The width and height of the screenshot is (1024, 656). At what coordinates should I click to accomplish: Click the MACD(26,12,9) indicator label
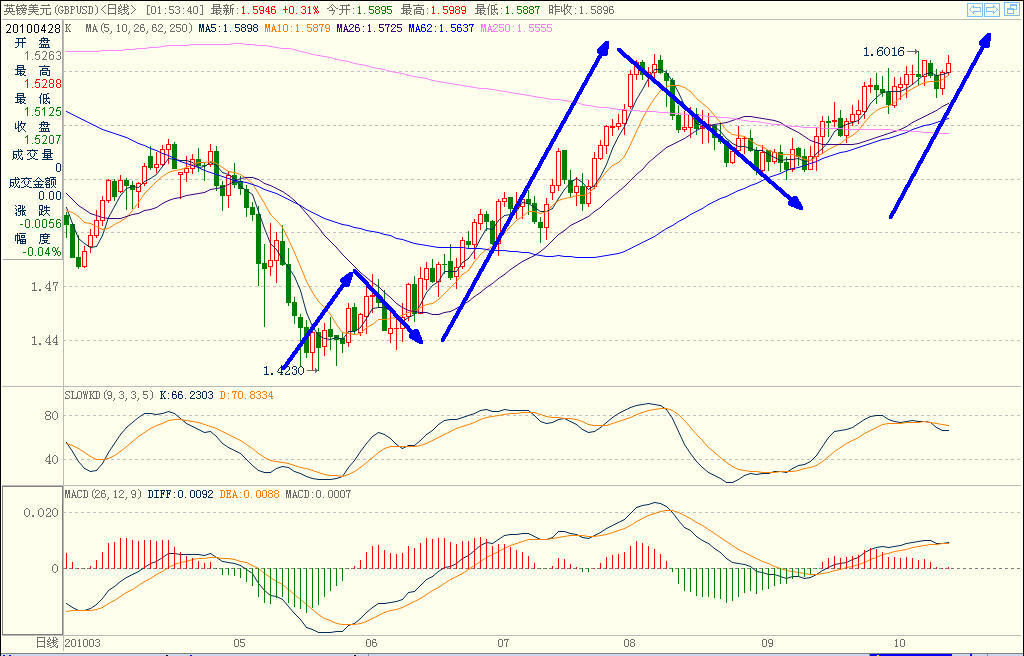click(103, 495)
